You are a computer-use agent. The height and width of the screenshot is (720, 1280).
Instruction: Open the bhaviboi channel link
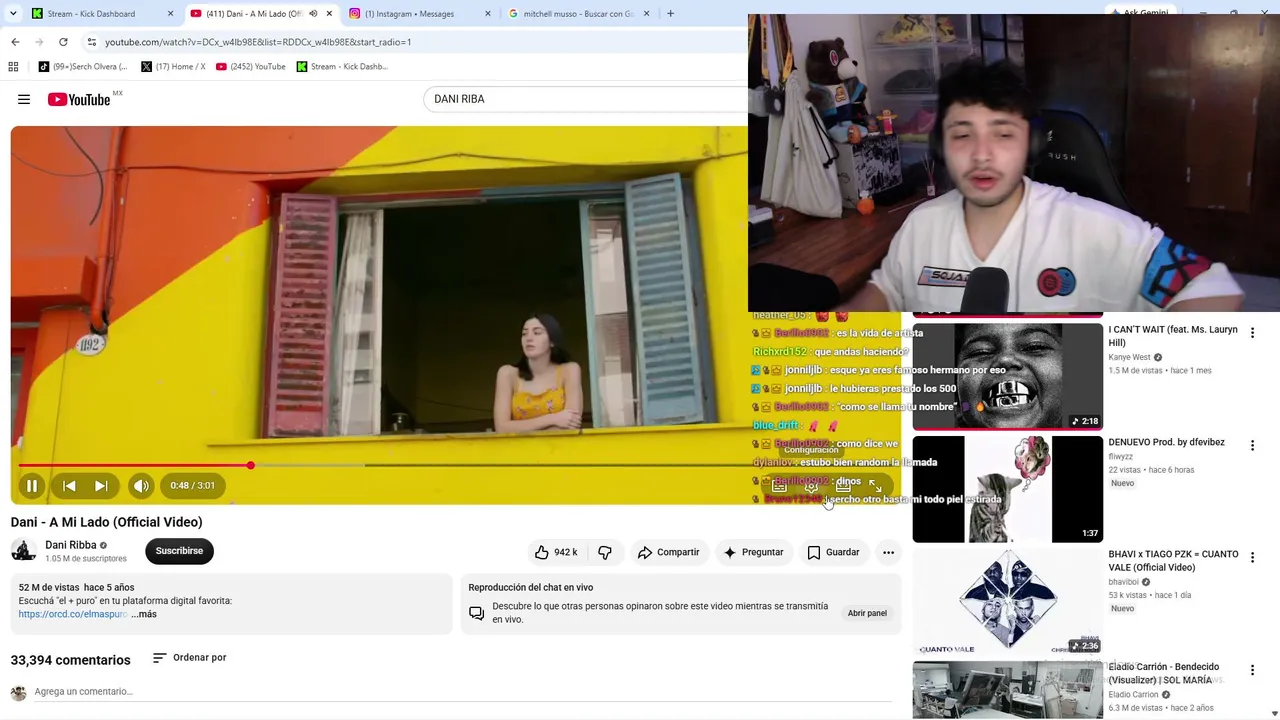pos(1123,582)
